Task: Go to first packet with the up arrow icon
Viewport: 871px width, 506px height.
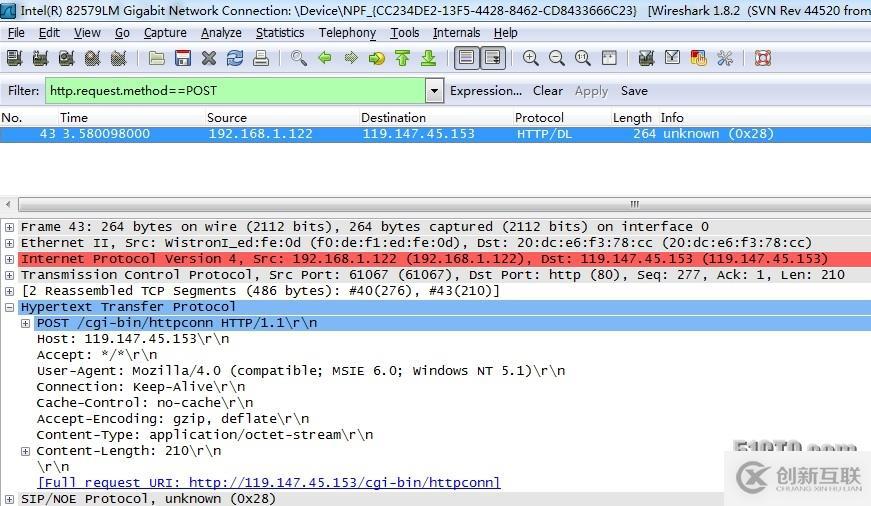Action: [403, 58]
